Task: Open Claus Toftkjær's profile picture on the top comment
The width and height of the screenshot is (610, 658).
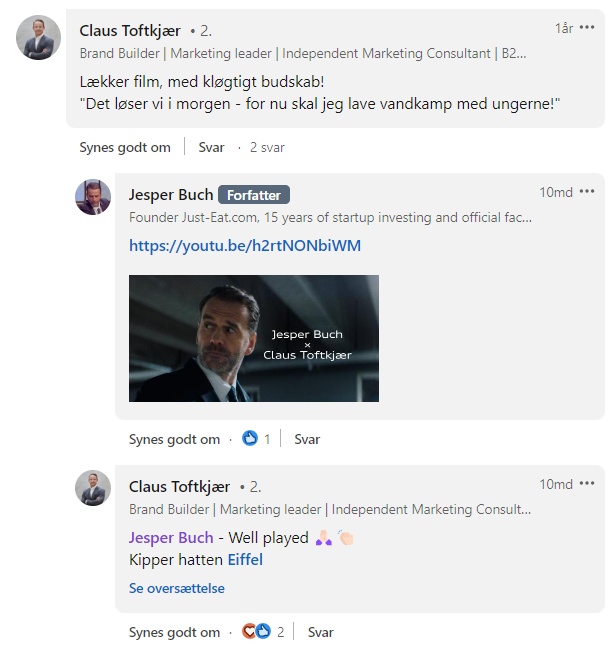Action: [x=38, y=38]
